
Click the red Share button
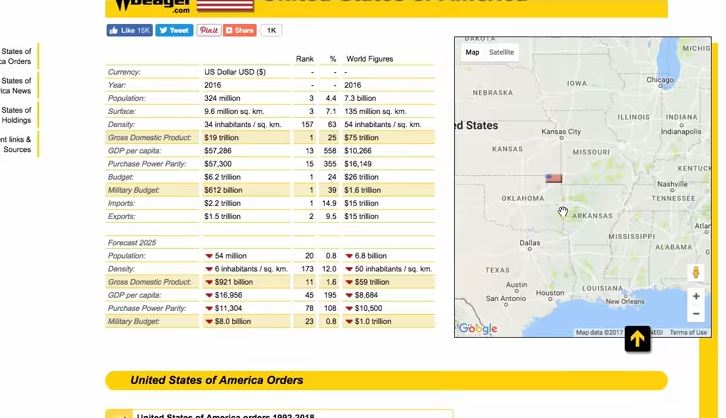tap(240, 31)
